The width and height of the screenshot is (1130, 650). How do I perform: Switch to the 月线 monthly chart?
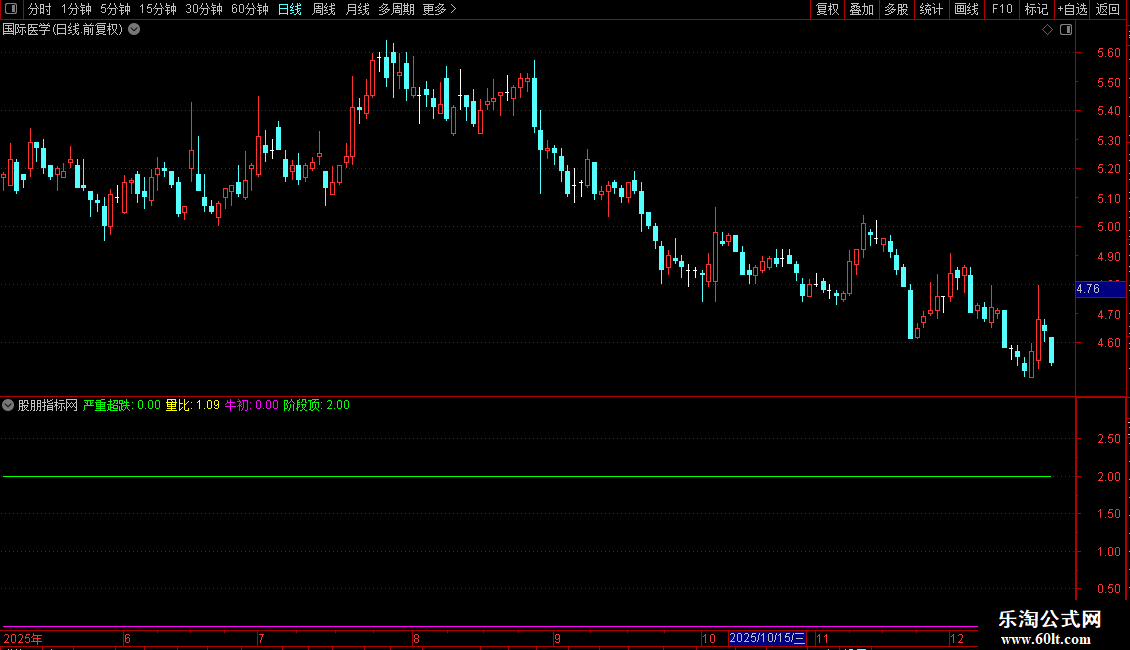[x=357, y=9]
